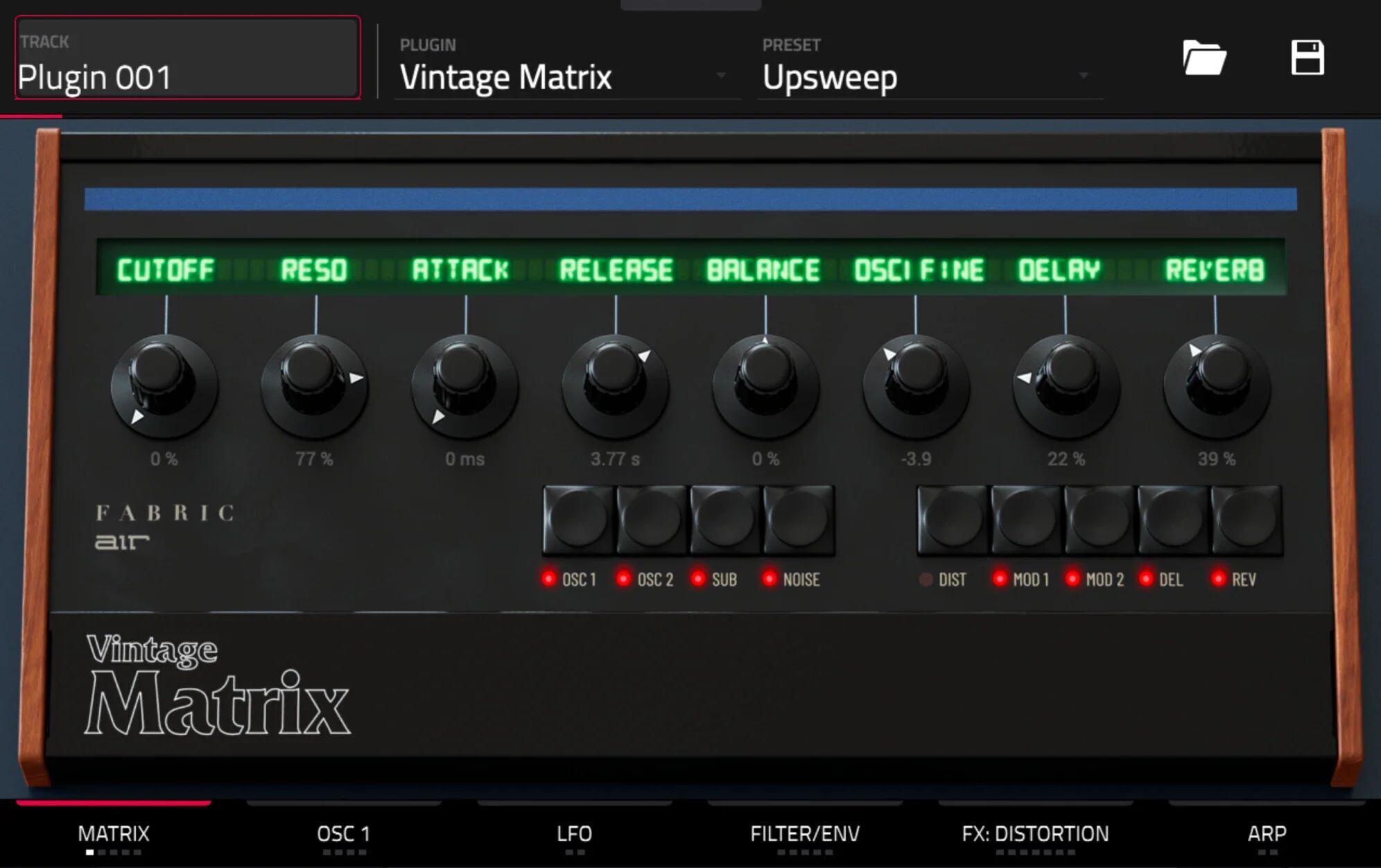This screenshot has width=1381, height=868.
Task: Open the load preset folder icon
Action: [x=1204, y=58]
